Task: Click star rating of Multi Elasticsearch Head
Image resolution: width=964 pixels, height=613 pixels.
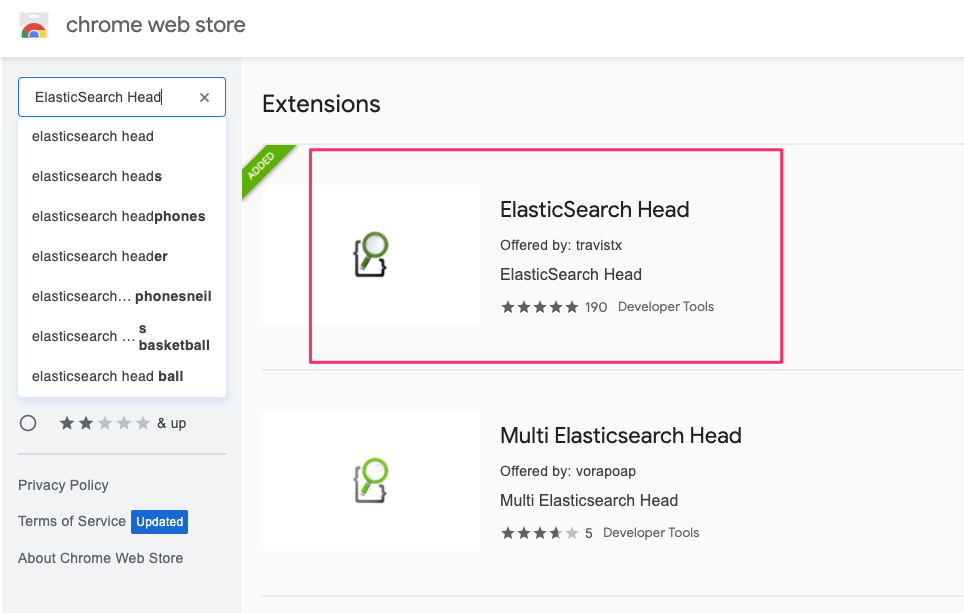Action: (x=540, y=533)
